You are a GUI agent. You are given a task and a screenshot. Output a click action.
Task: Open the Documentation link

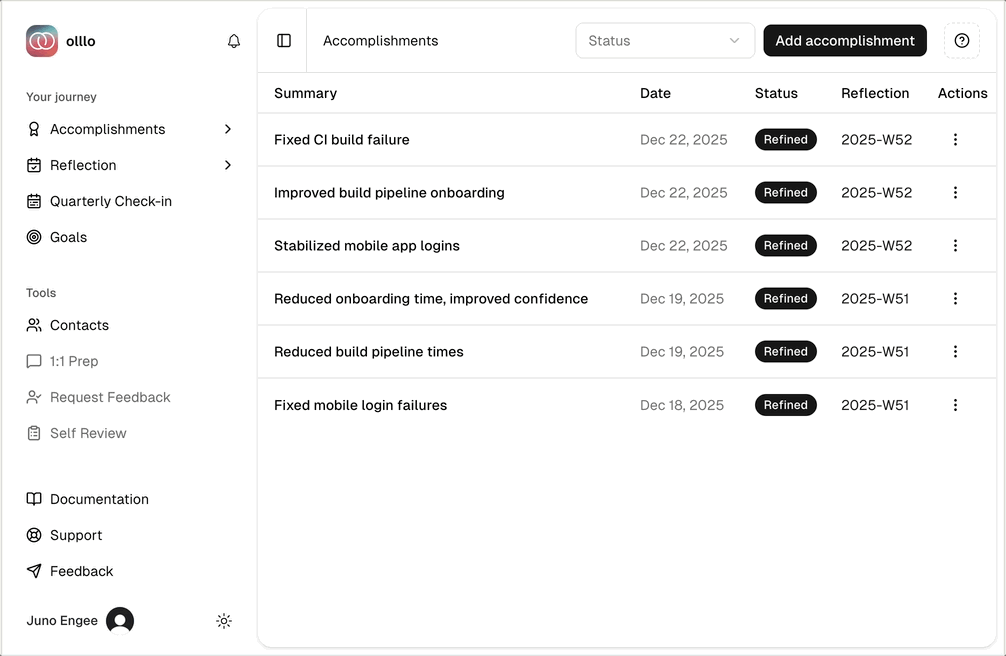[99, 499]
